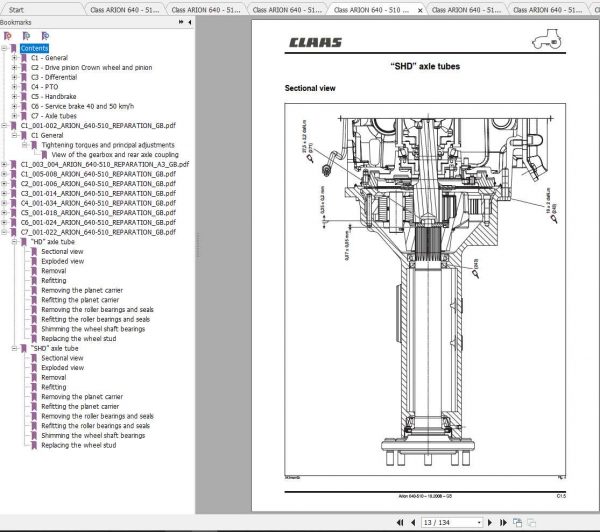Viewport: 600px width, 532px height.
Task: Click the second bookmark flag icon in Bookmarks toolbar
Action: (x=26, y=36)
